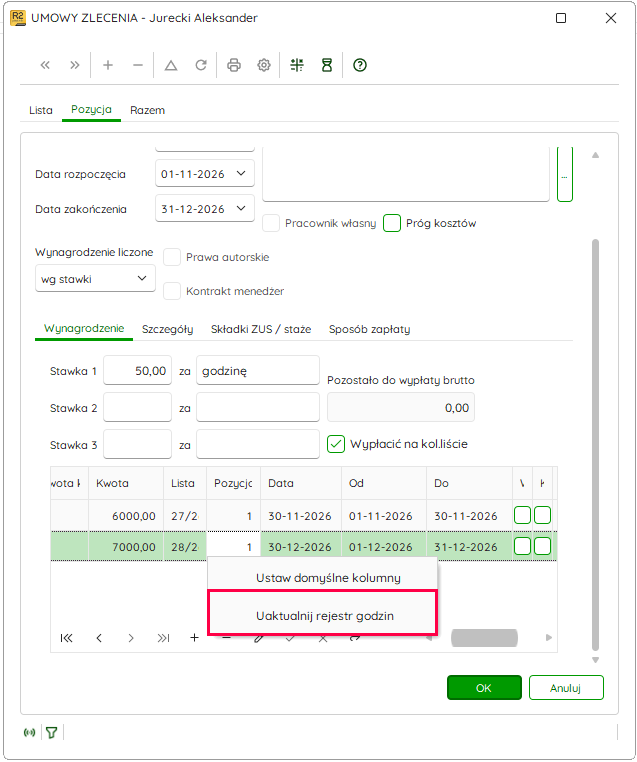Click the grid horizontal scrollbar thumb
The image size is (637, 762).
[x=484, y=638]
